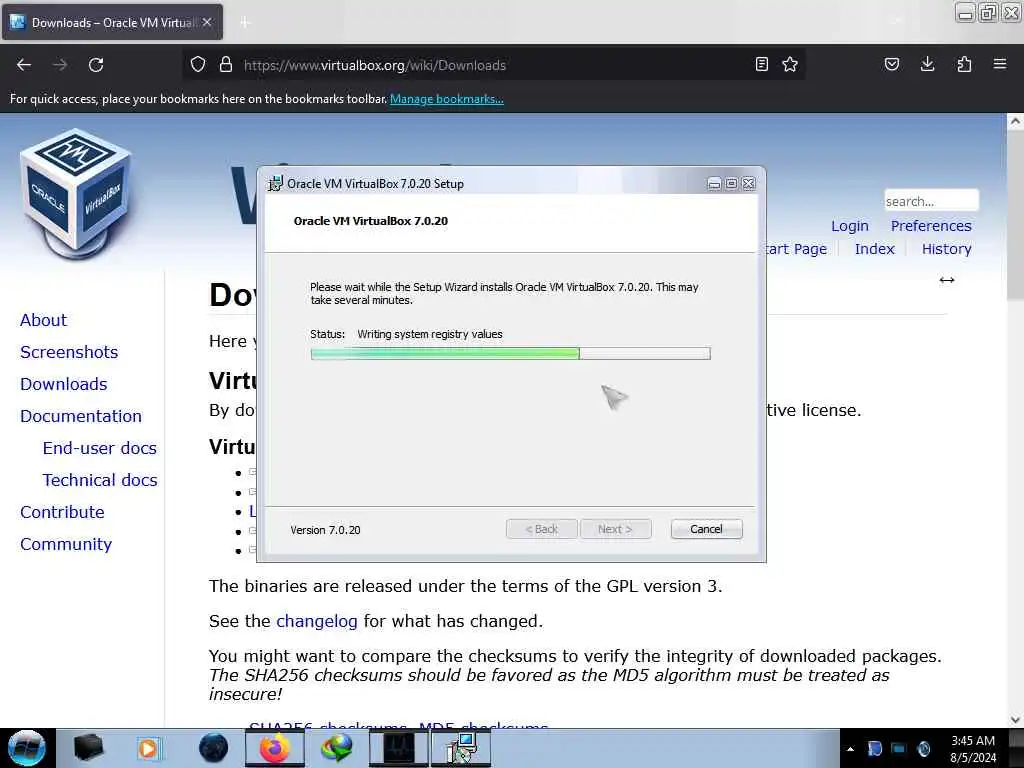Open Community in the sidebar
The width and height of the screenshot is (1024, 768).
pyautogui.click(x=66, y=544)
